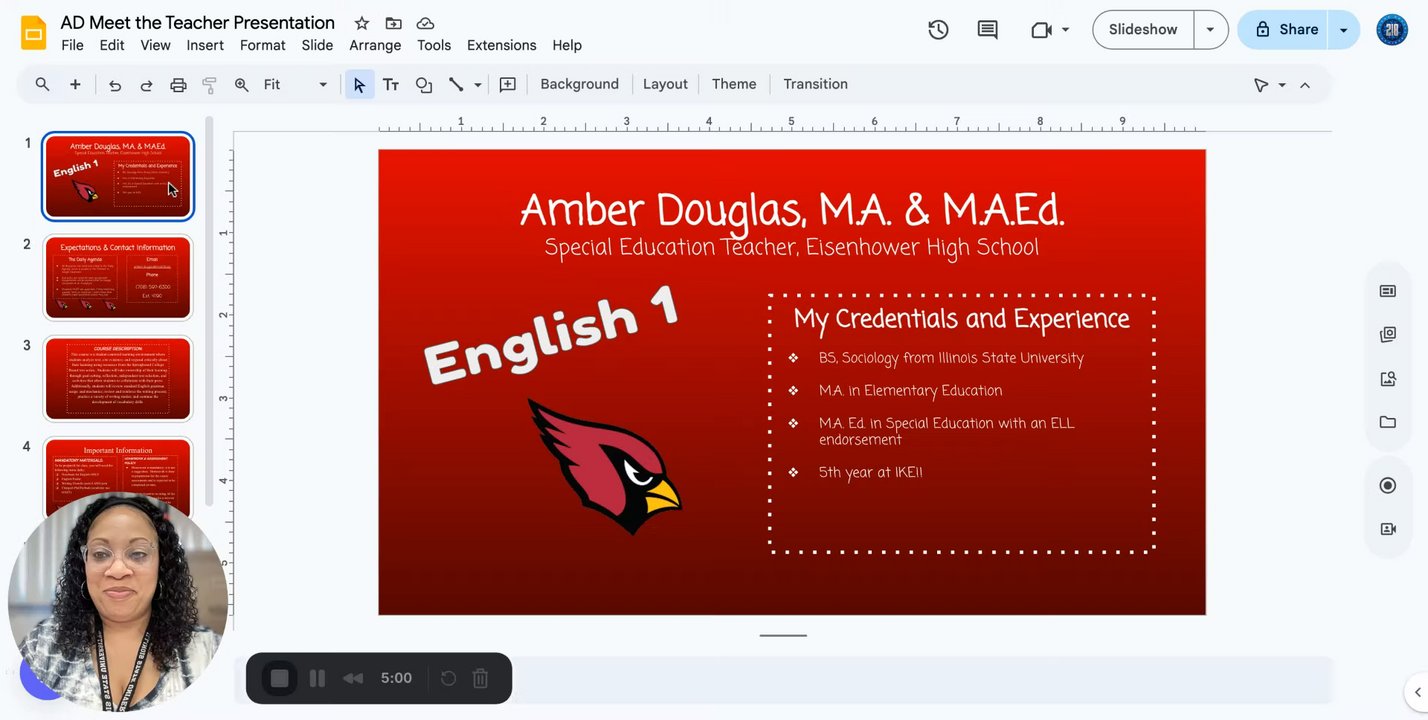Select the Text box tool
1428x720 pixels.
[391, 85]
